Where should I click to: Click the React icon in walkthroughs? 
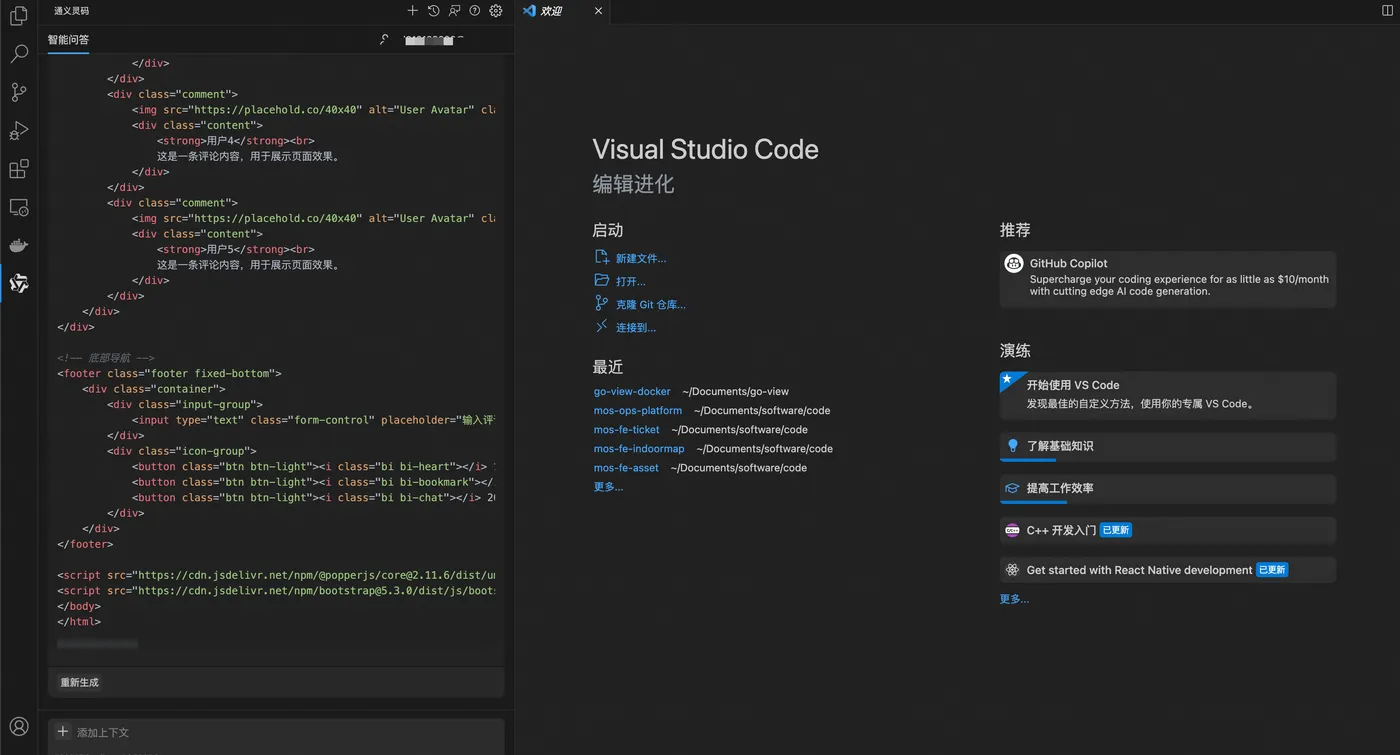[x=1013, y=570]
